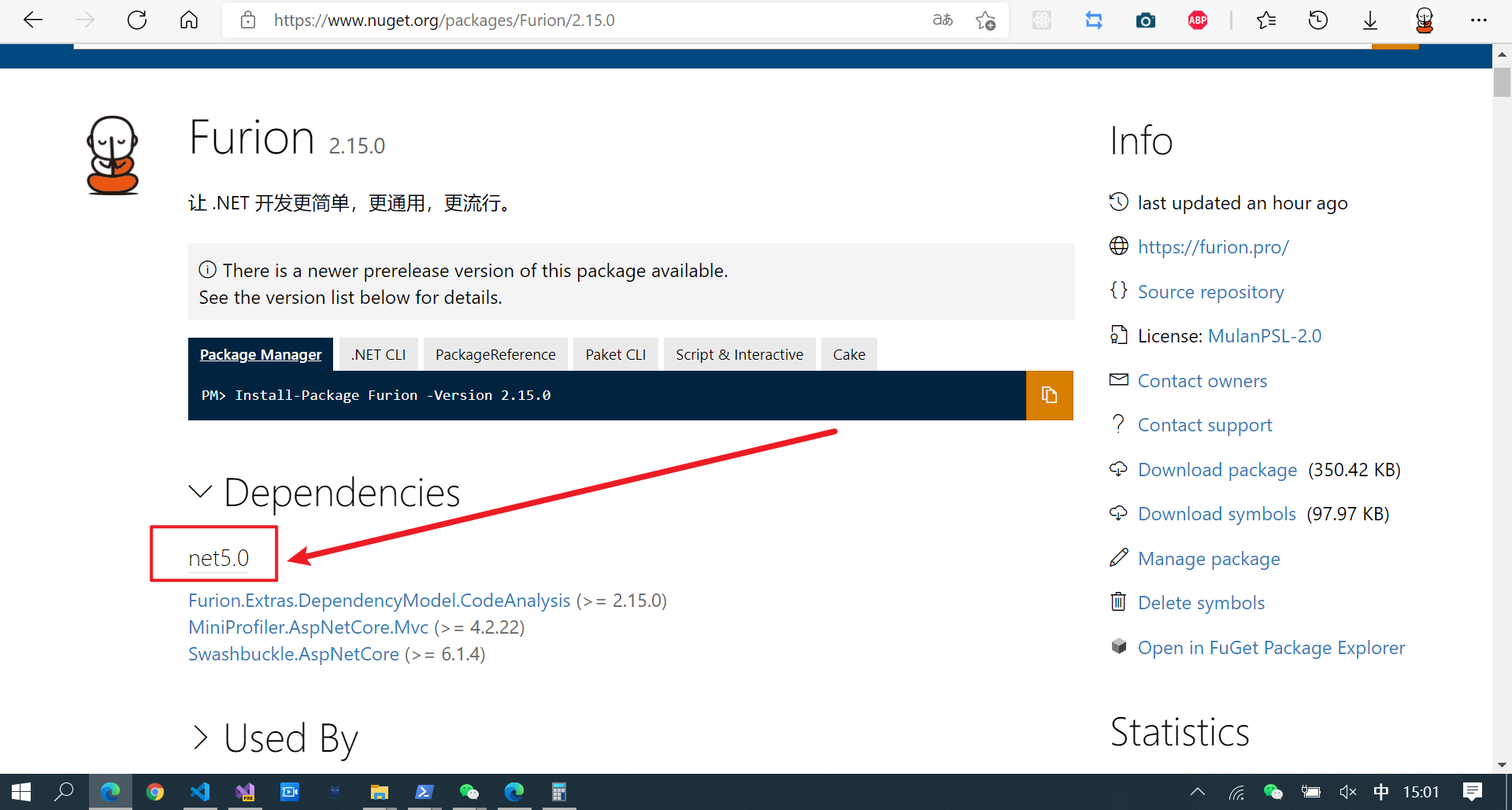Open in FuGet Package Explorer

[x=1271, y=648]
